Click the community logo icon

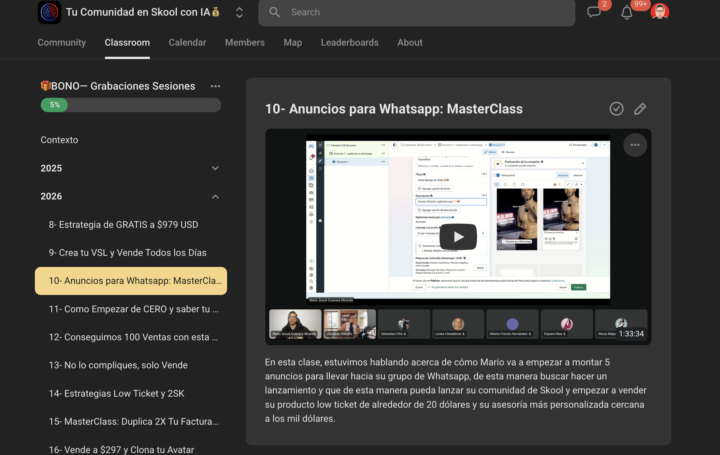(x=49, y=12)
